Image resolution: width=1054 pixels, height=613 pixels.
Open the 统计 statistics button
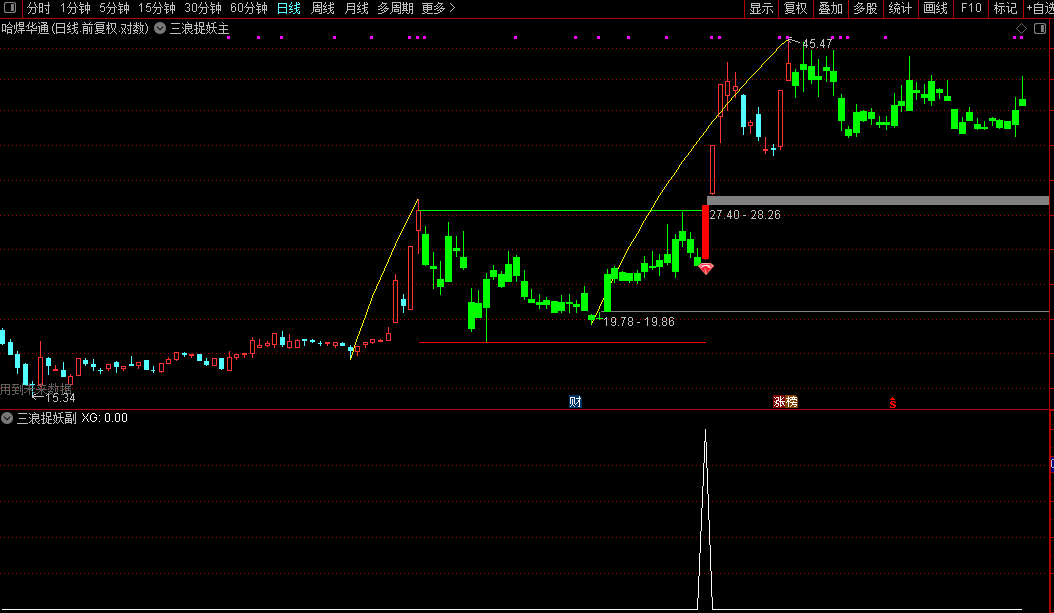[901, 8]
